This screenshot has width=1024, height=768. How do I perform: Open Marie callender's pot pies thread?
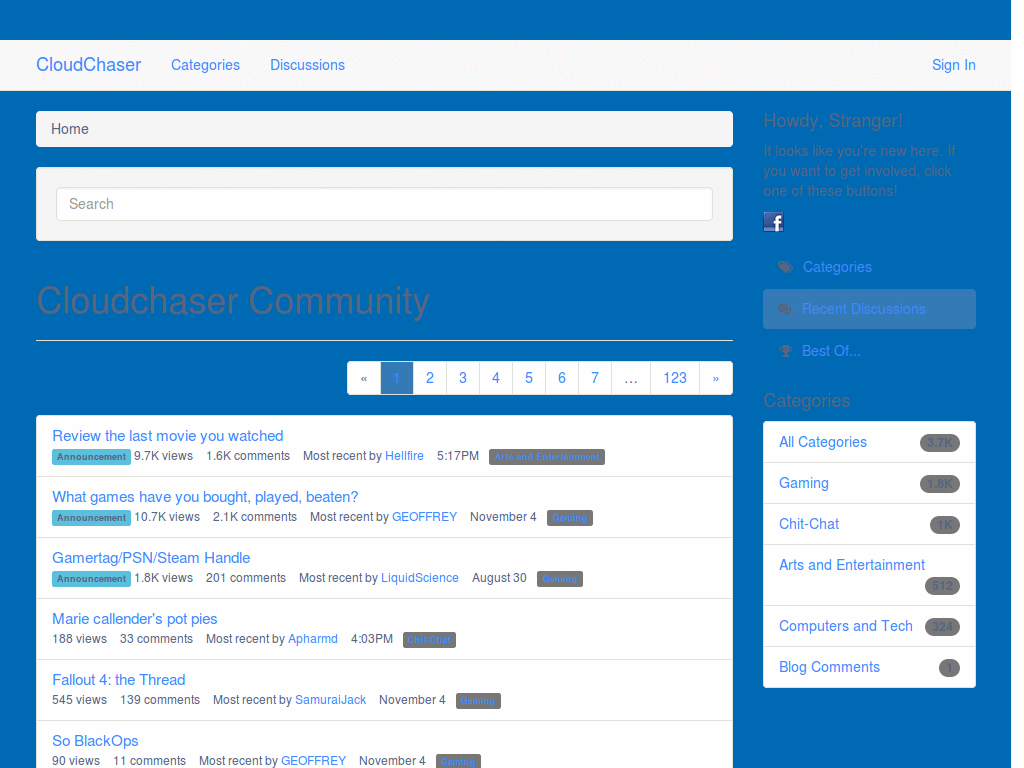[x=135, y=619]
